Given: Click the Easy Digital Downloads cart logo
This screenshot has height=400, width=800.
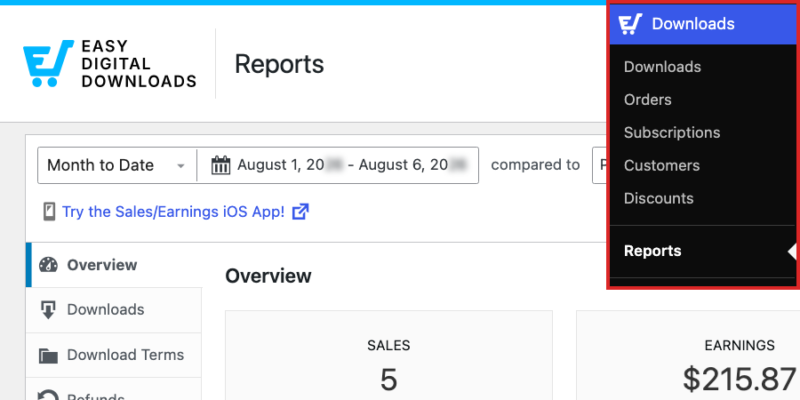Looking at the screenshot, I should click(x=48, y=63).
